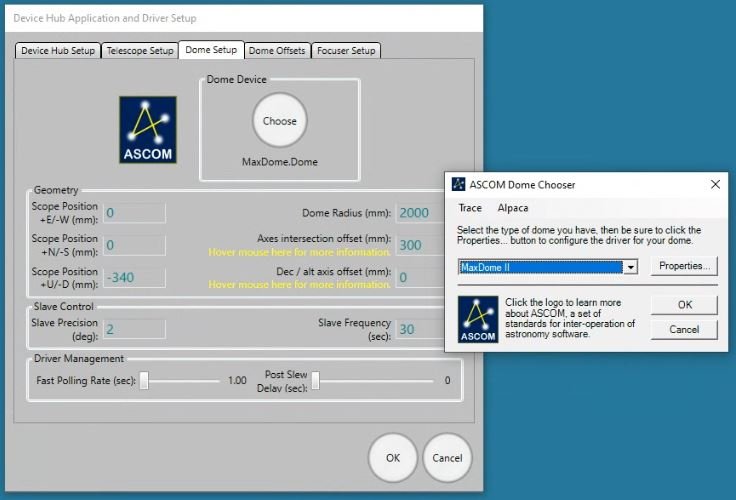Image resolution: width=736 pixels, height=500 pixels.
Task: Click the round OK button in Driver Setup
Action: (393, 458)
